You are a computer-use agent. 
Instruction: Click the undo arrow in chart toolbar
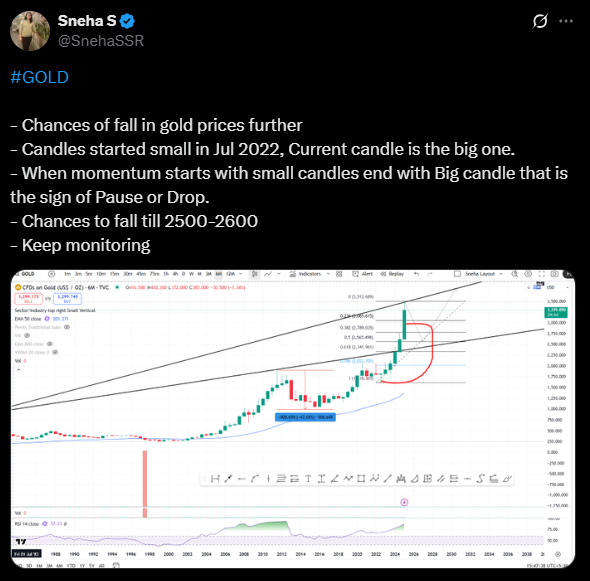coord(417,274)
